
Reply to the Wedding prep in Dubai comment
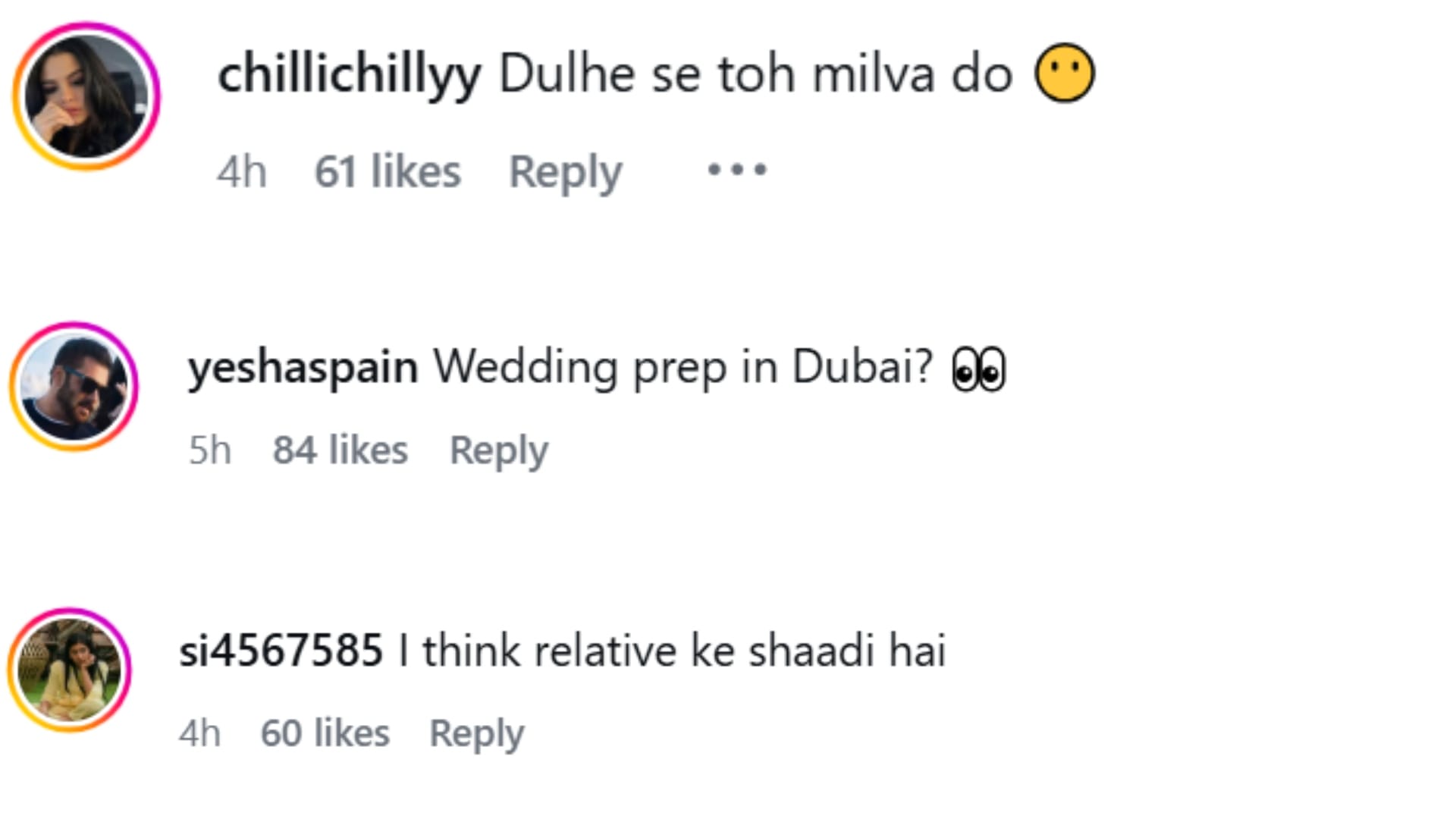499,451
